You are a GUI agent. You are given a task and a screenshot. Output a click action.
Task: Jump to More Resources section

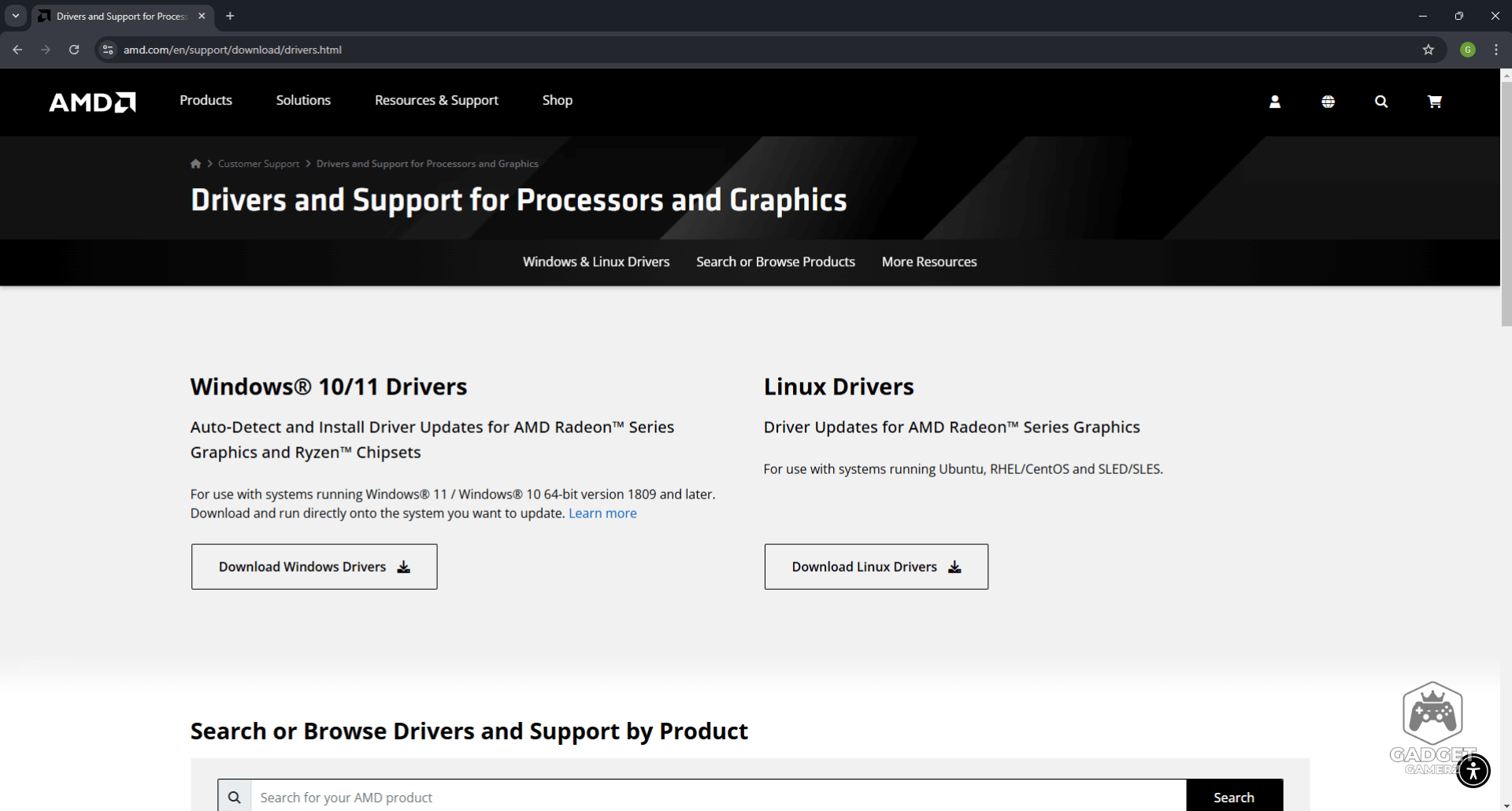pos(929,261)
